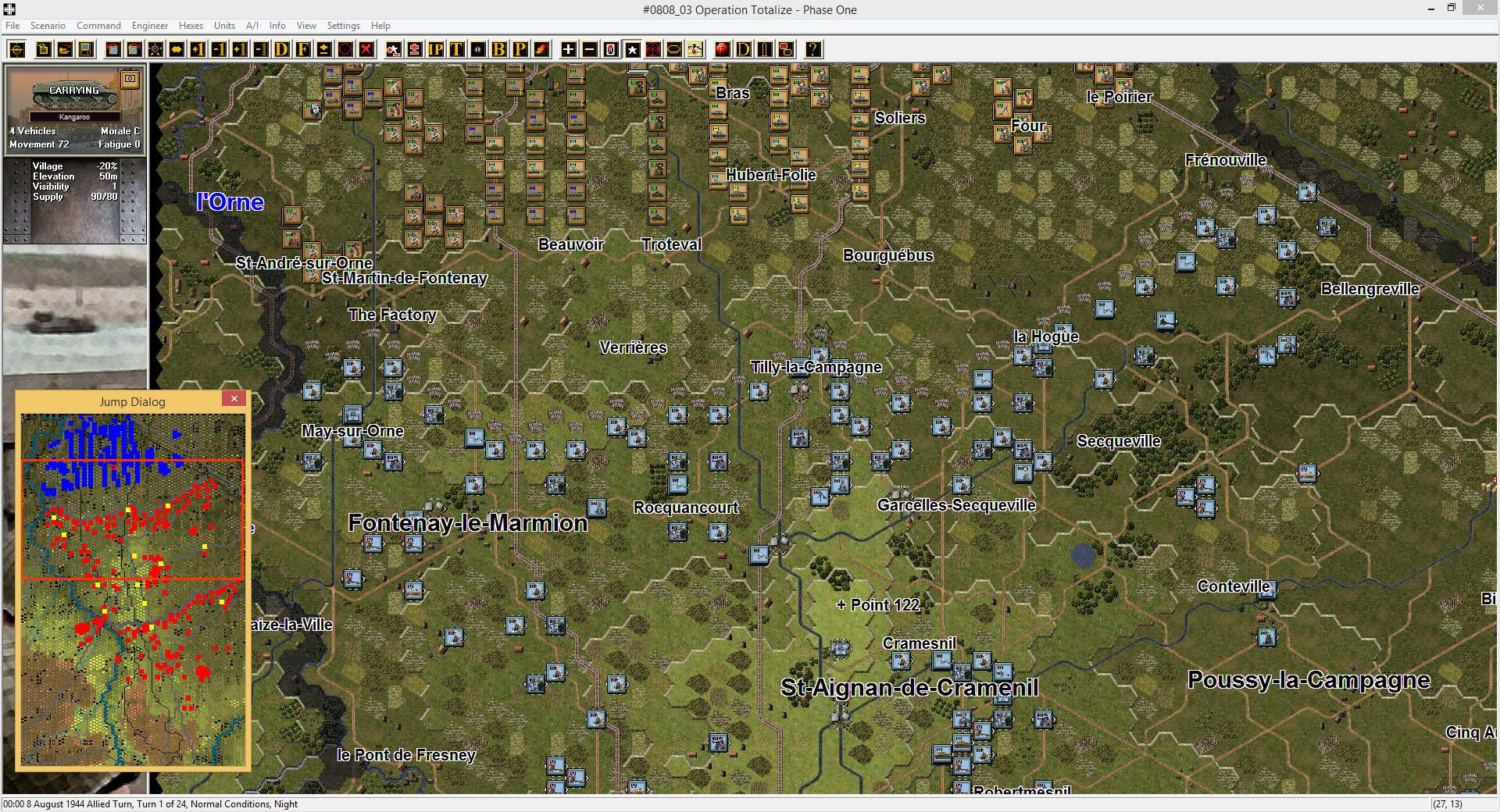Open the A/I menu
The width and height of the screenshot is (1500, 812).
[252, 26]
